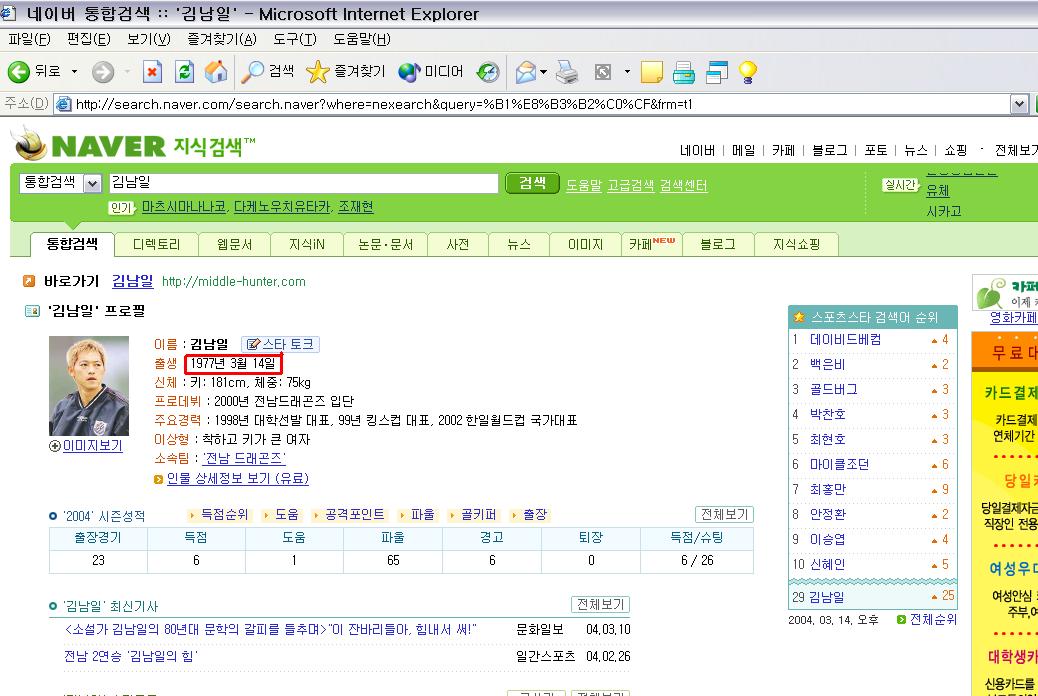Screen dimensions: 1038x696
Task: Open the 편집(E) menu
Action: click(89, 39)
